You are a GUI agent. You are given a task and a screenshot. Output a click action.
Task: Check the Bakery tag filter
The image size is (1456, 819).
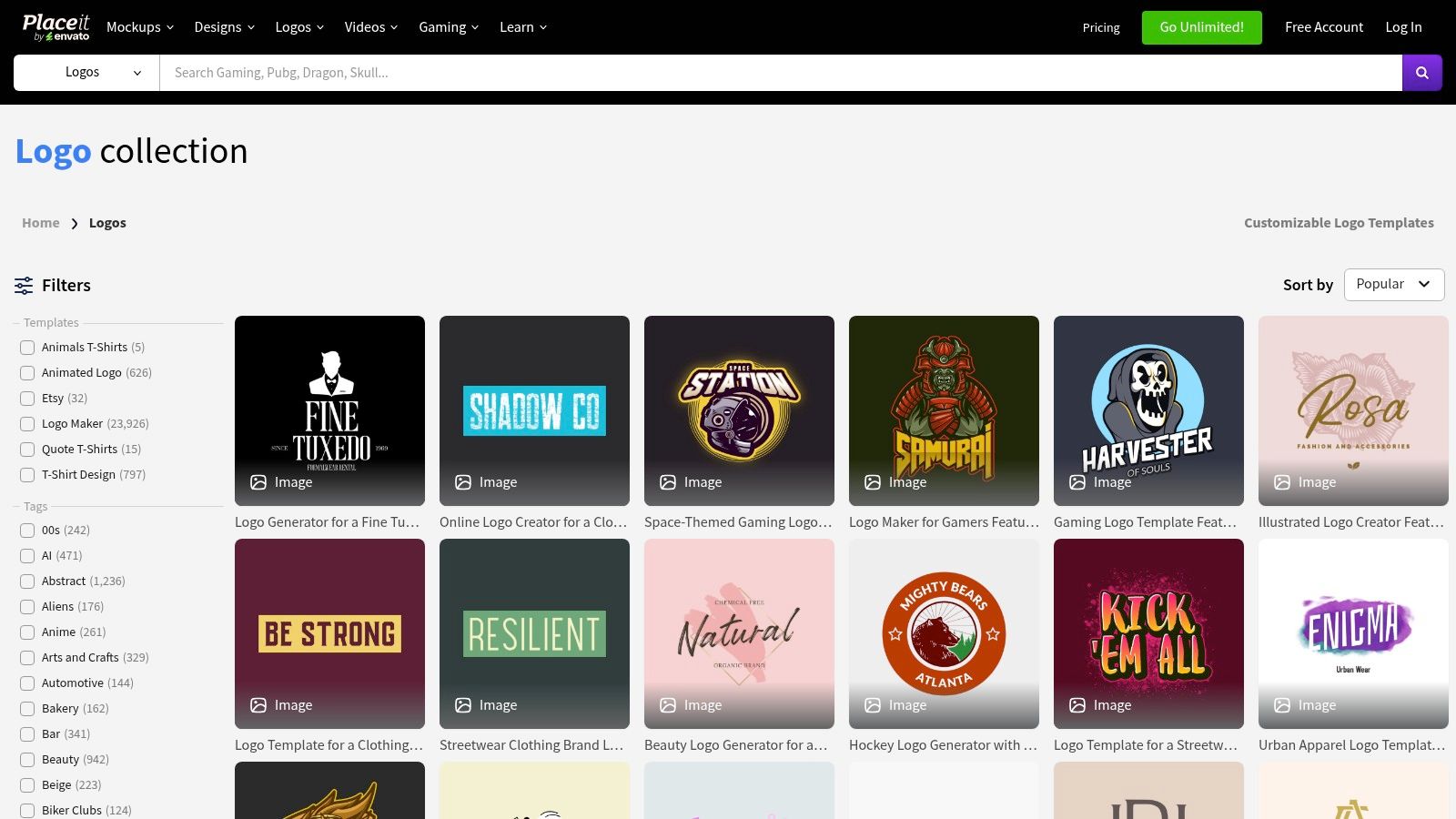27,709
